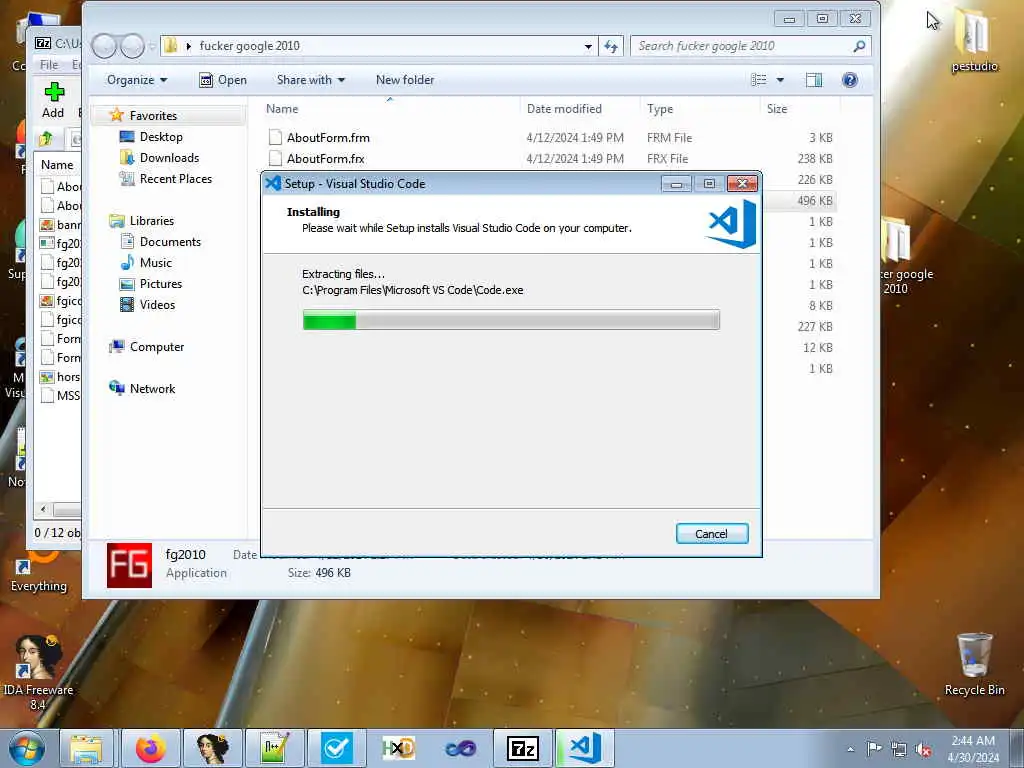Select Network in the navigation pane
Screen dimensions: 1024x768
[x=152, y=389]
